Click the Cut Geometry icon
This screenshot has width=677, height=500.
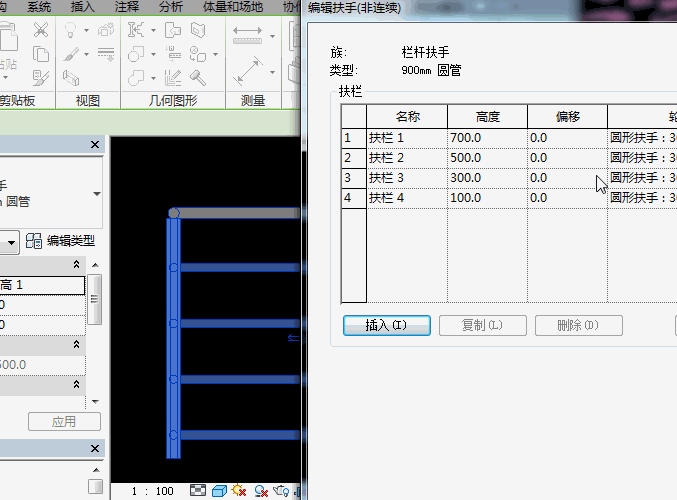click(x=136, y=54)
